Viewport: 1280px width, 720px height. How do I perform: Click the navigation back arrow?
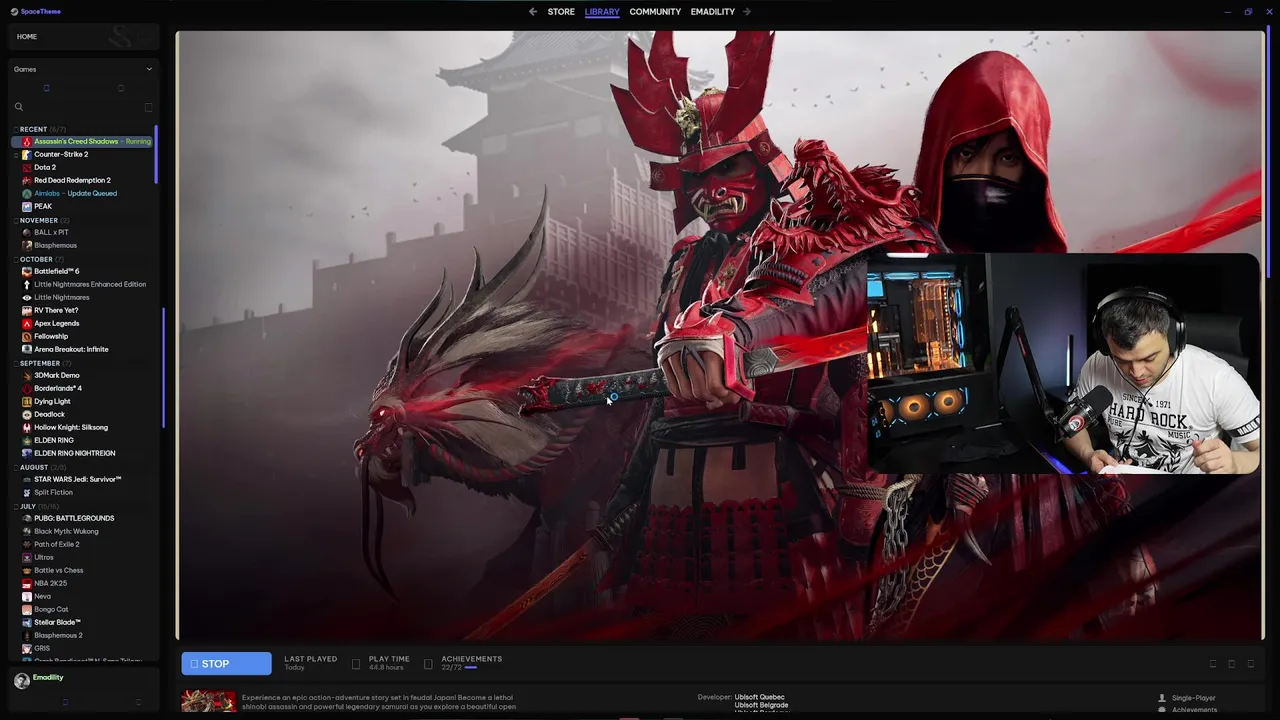pyautogui.click(x=533, y=12)
